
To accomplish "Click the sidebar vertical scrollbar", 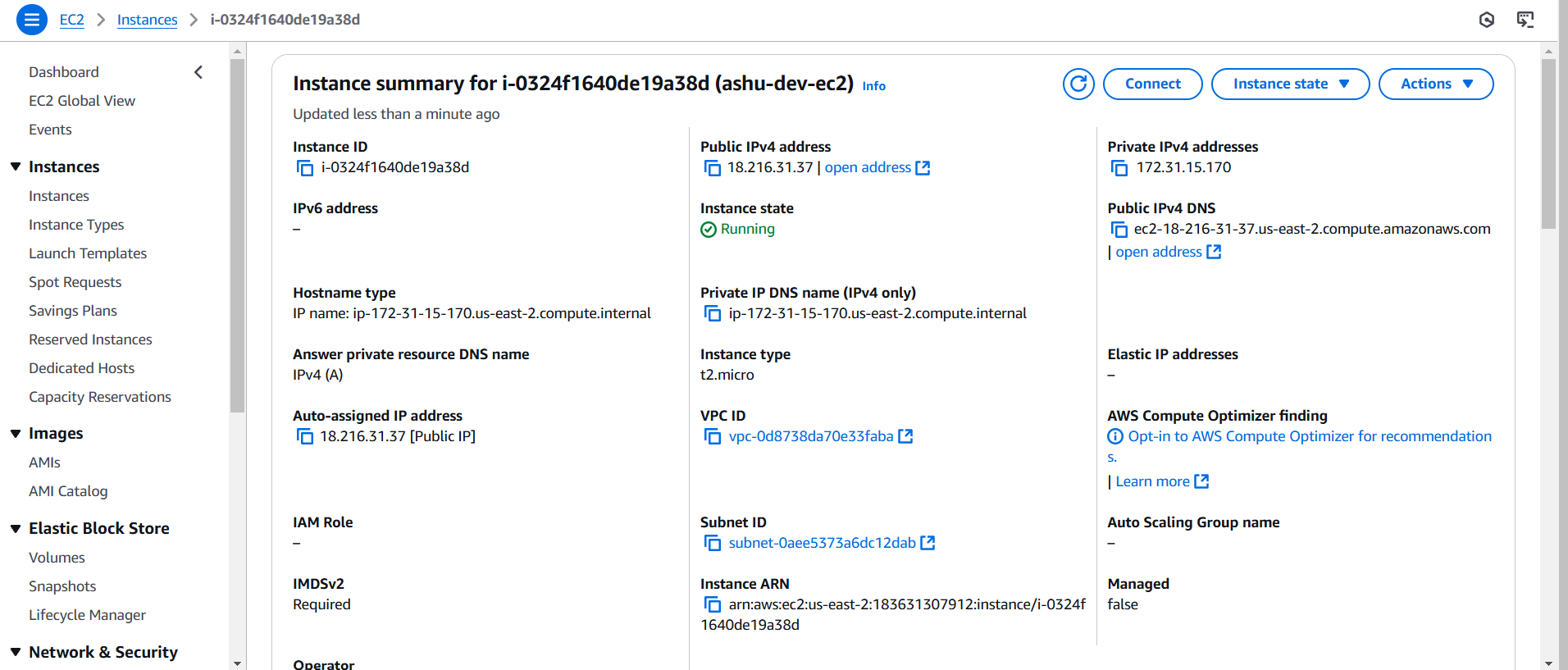I will click(238, 236).
